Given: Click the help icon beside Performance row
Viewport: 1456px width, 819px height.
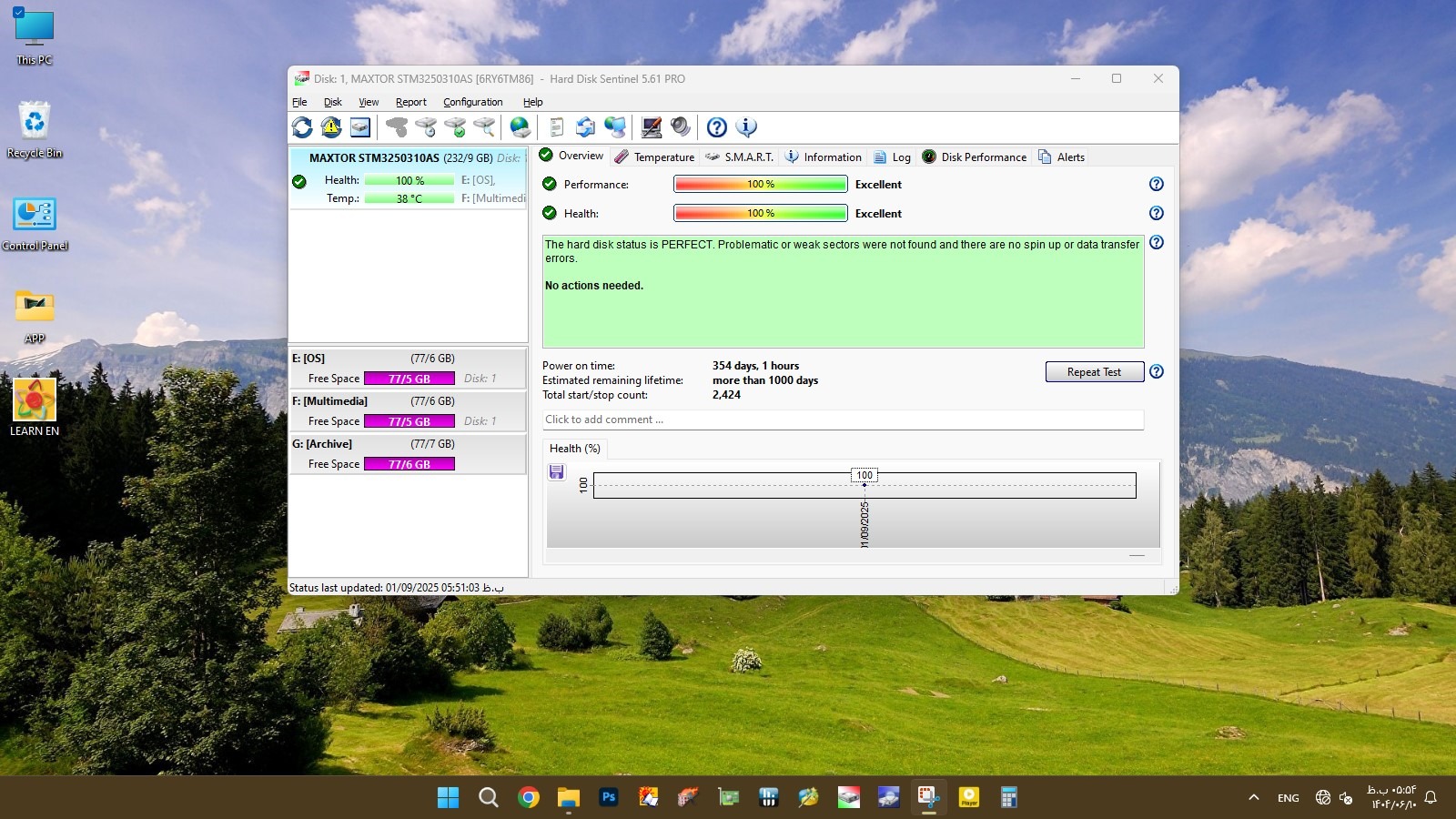Looking at the screenshot, I should tap(1157, 184).
